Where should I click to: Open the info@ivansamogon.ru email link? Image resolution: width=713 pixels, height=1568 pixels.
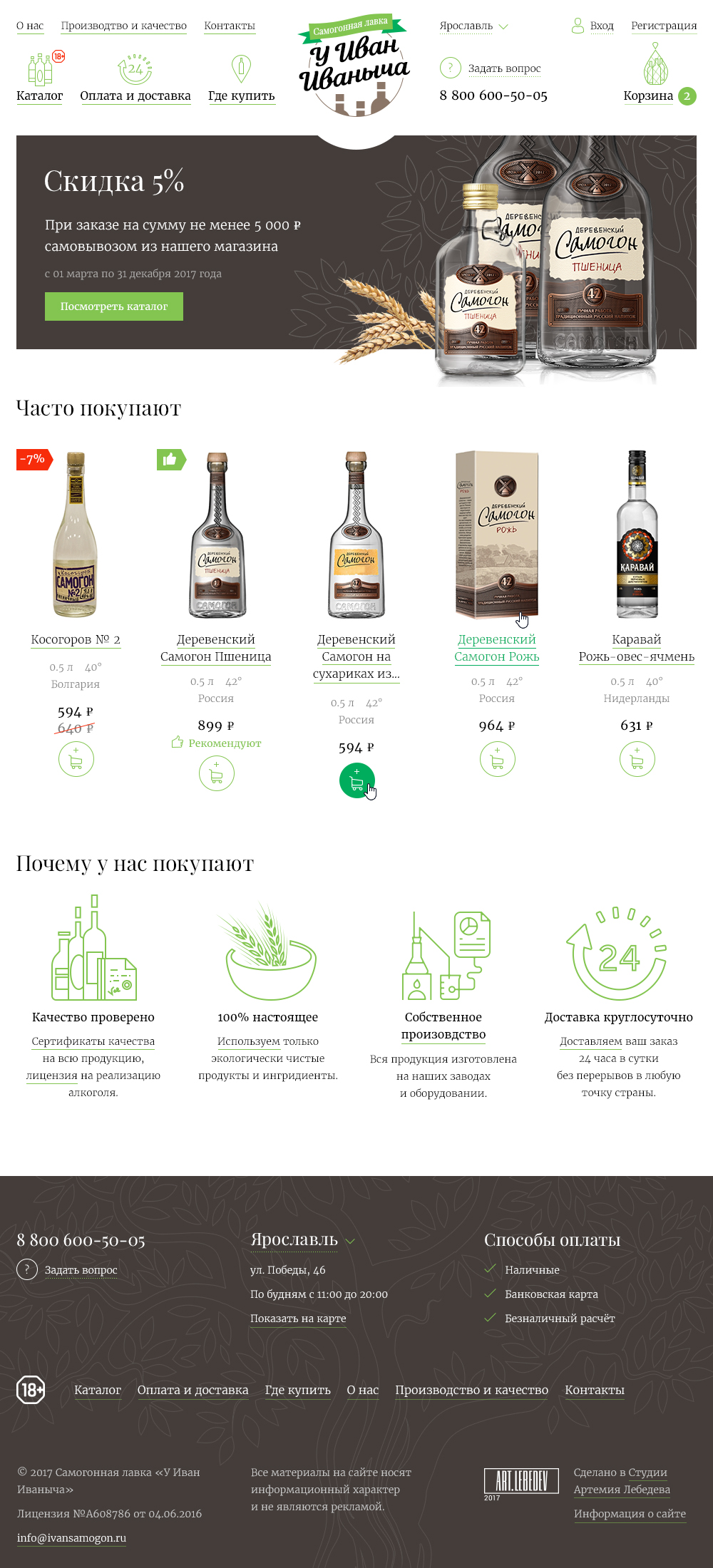point(71,1538)
